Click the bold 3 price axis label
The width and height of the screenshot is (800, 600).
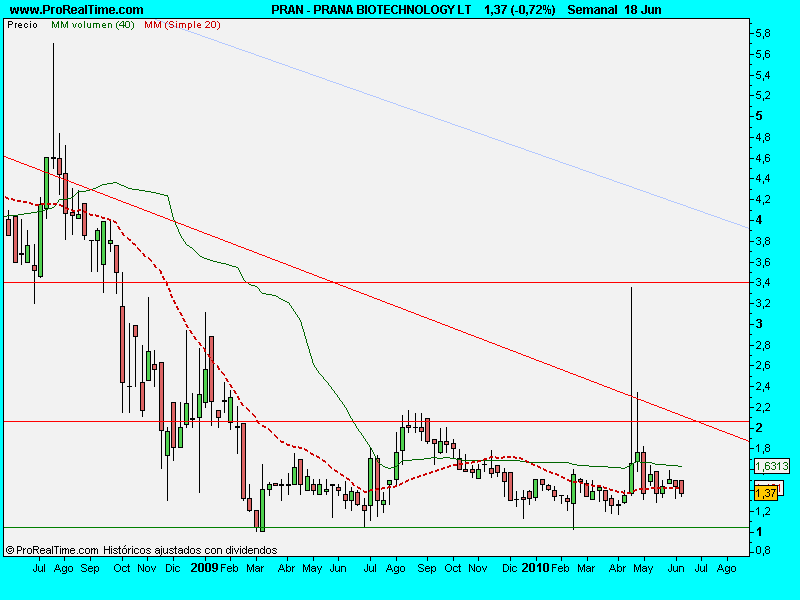[x=759, y=323]
